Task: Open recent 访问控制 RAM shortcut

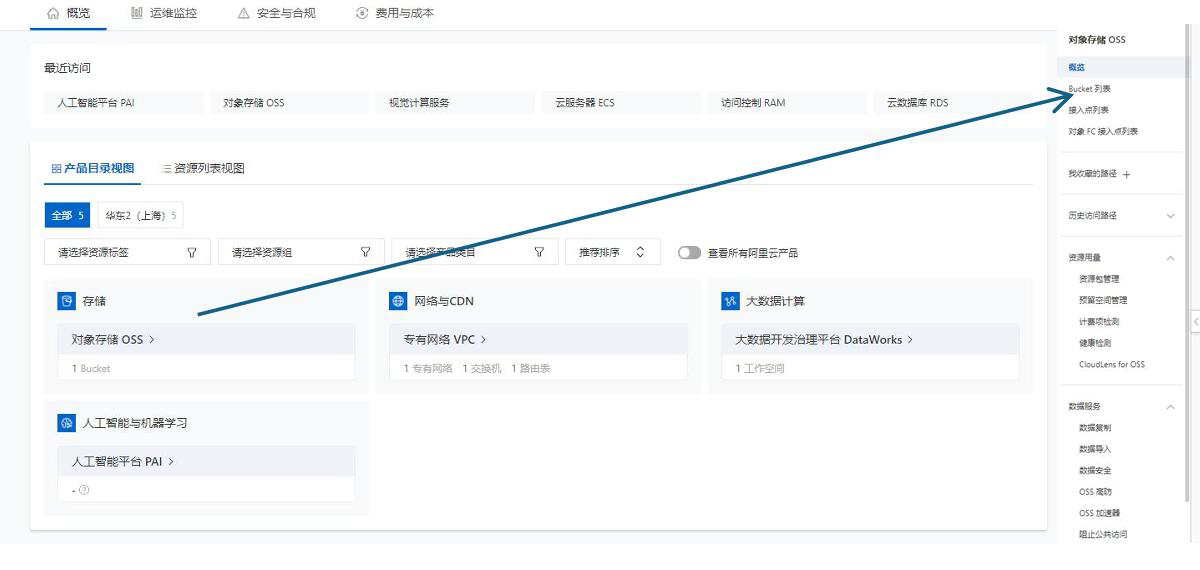Action: (788, 103)
